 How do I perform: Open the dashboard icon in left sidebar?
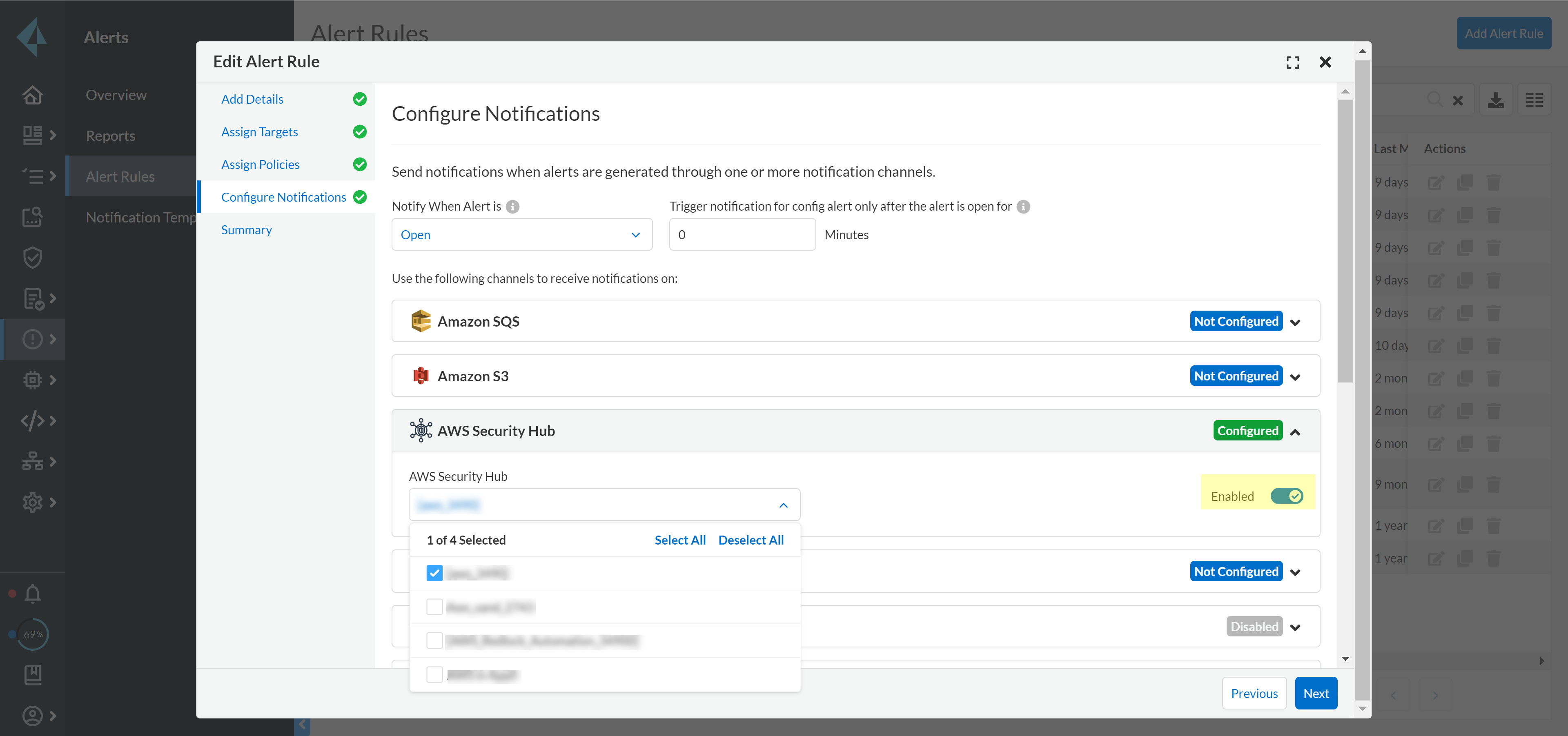(x=32, y=135)
